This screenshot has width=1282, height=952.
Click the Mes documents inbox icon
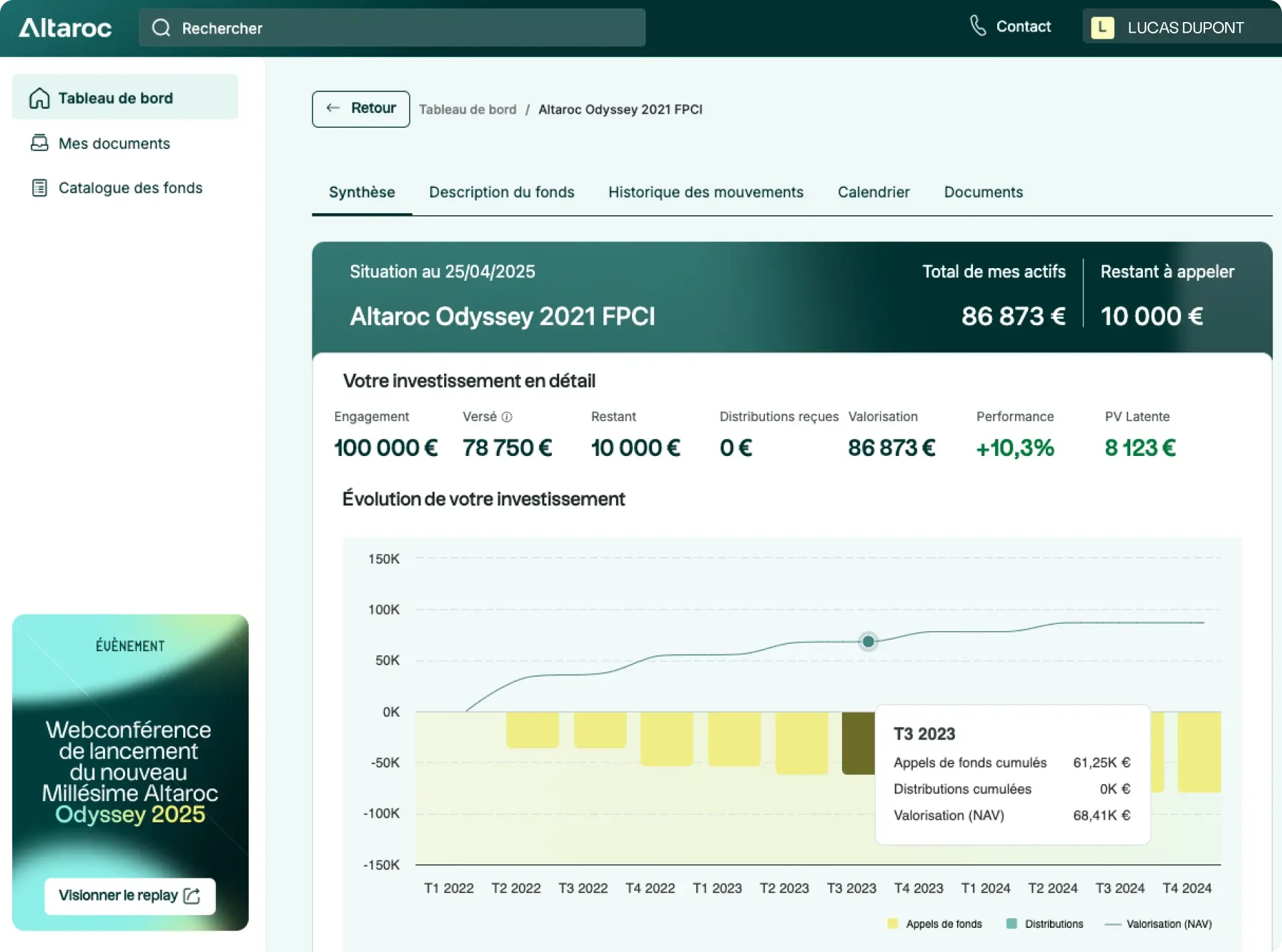pyautogui.click(x=39, y=143)
